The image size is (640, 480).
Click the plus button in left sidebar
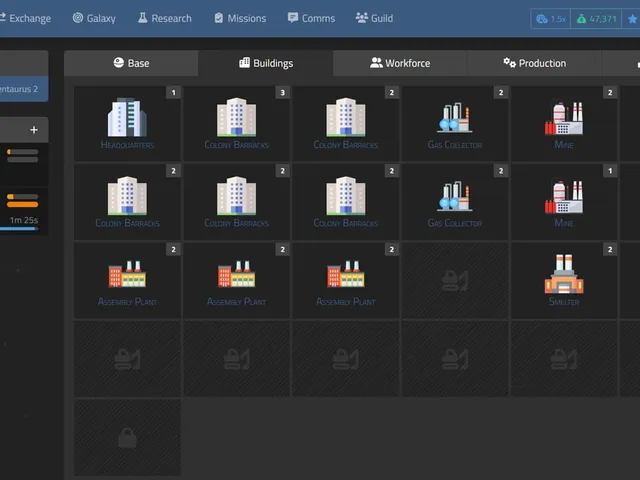[34, 130]
